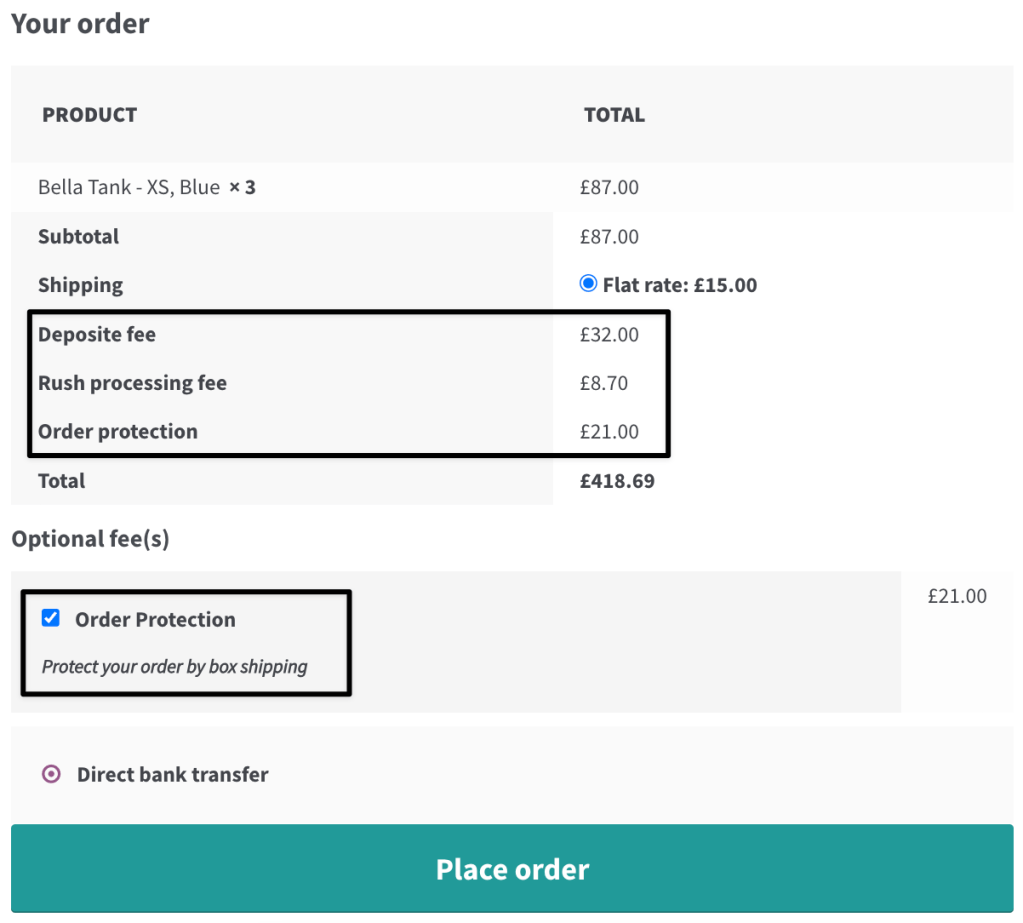Choose Direct bank transfer payment option
The width and height of the screenshot is (1023, 923).
tap(52, 774)
